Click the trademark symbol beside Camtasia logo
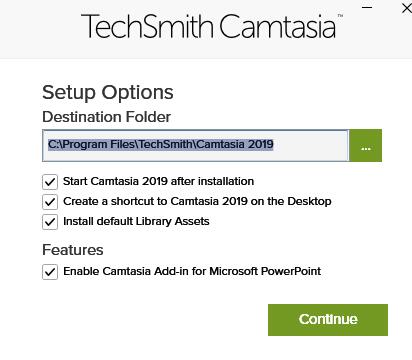412x360 pixels. pos(340,16)
